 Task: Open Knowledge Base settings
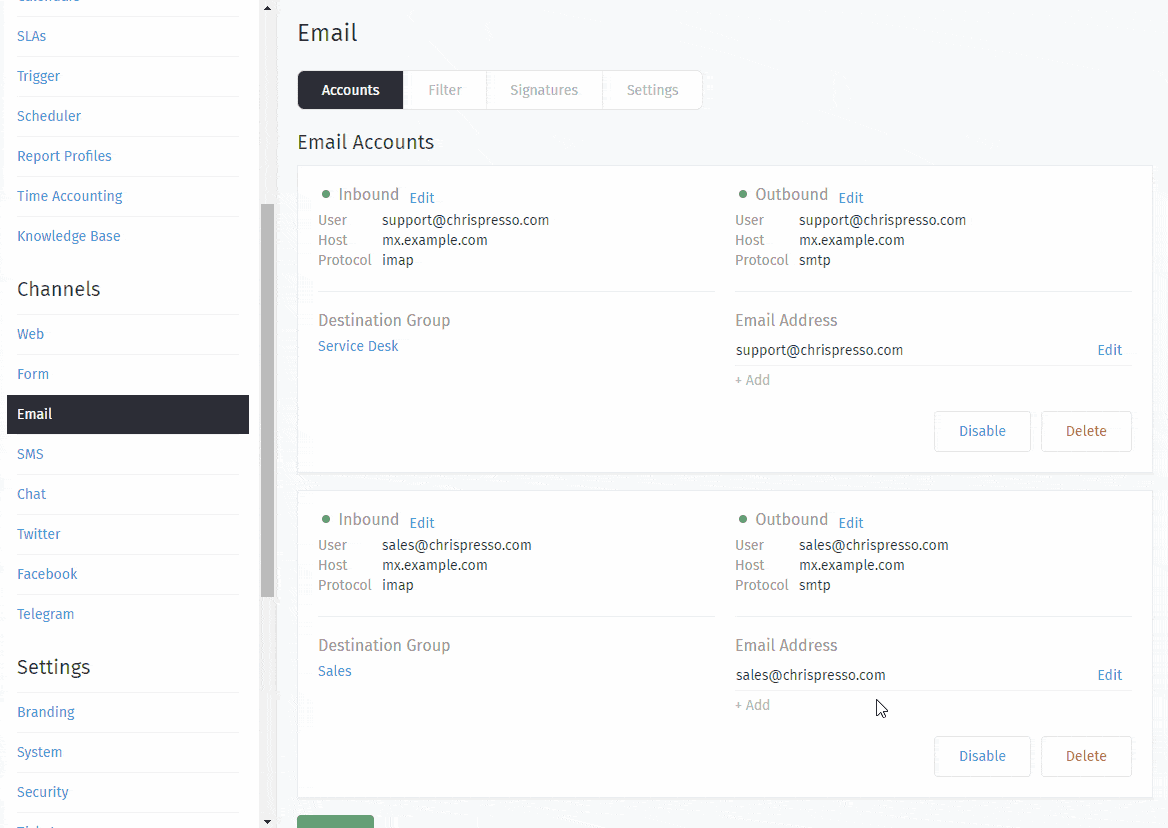[69, 236]
